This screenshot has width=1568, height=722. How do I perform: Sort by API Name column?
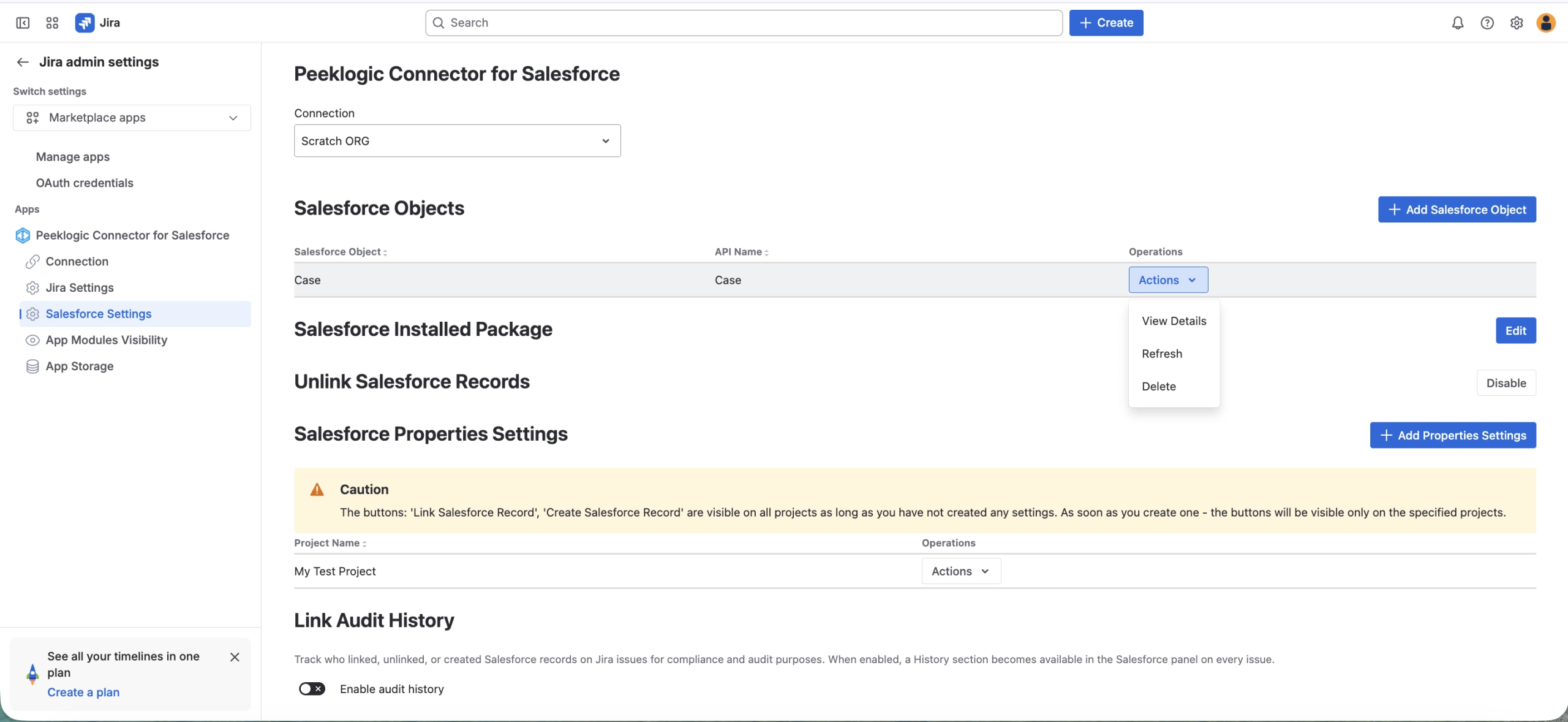[741, 252]
